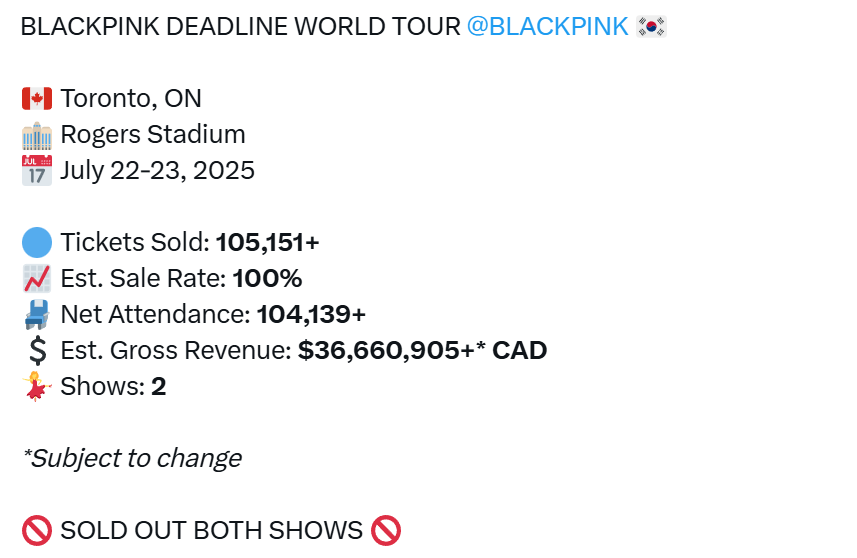Click the Toronto, ON location text
This screenshot has height=558, width=857.
pos(131,98)
